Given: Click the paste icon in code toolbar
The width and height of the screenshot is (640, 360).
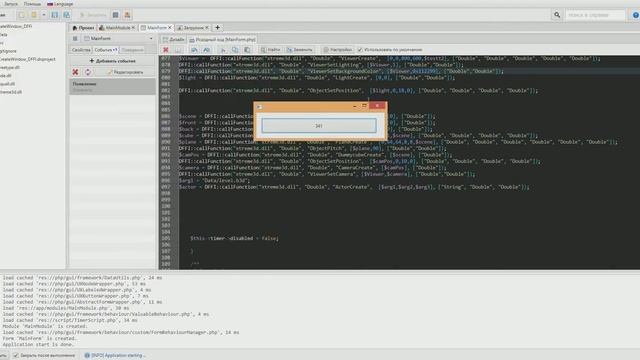Looking at the screenshot, I should (247, 50).
